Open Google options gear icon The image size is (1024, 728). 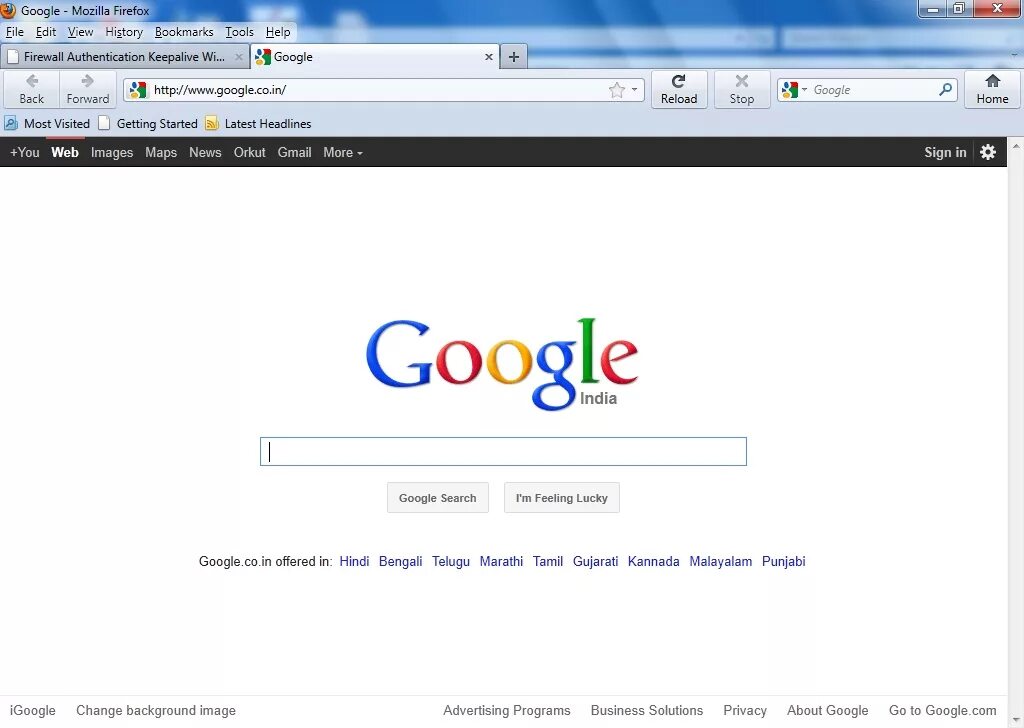tap(987, 152)
